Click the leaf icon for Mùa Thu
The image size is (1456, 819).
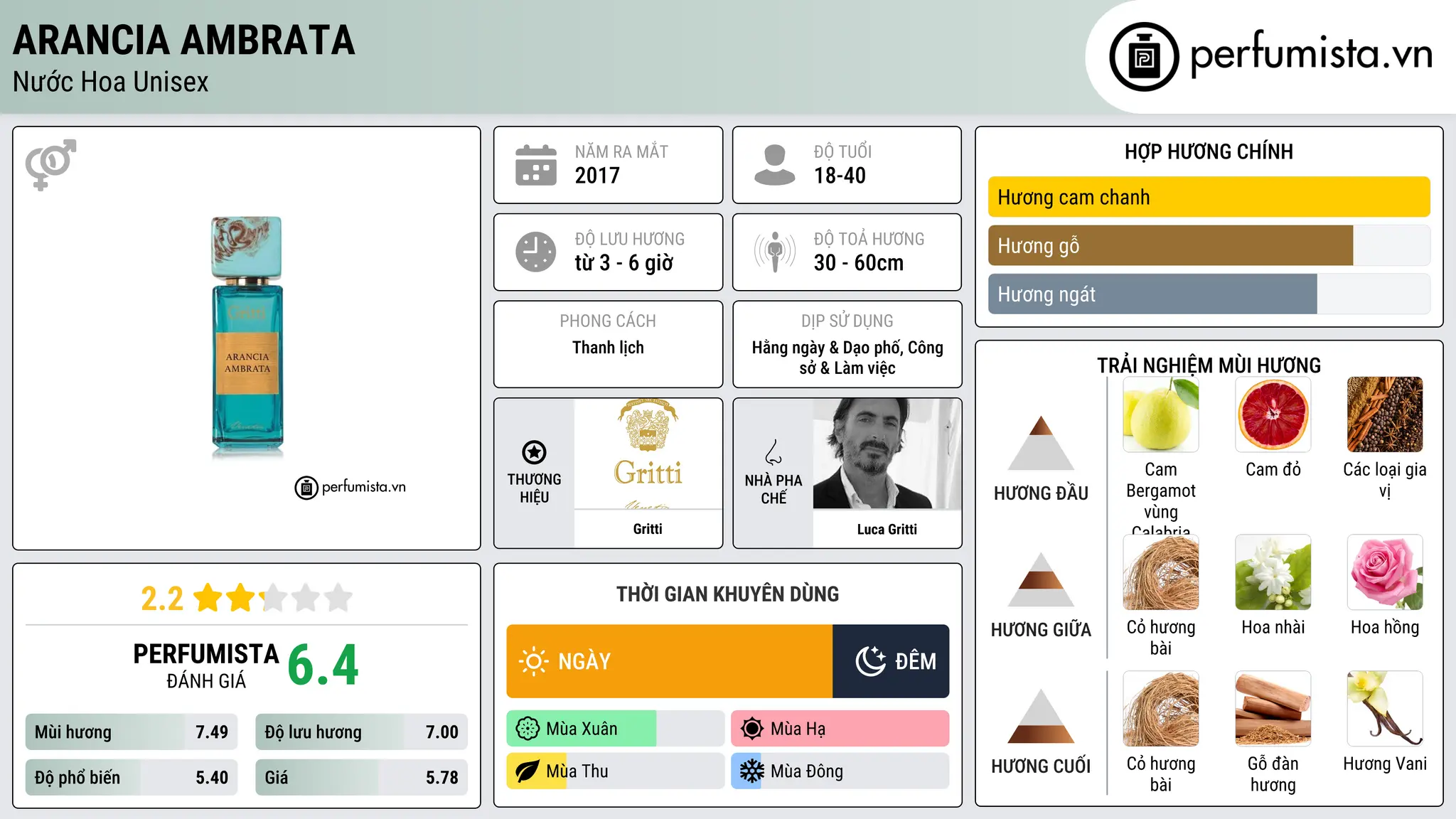coord(528,771)
